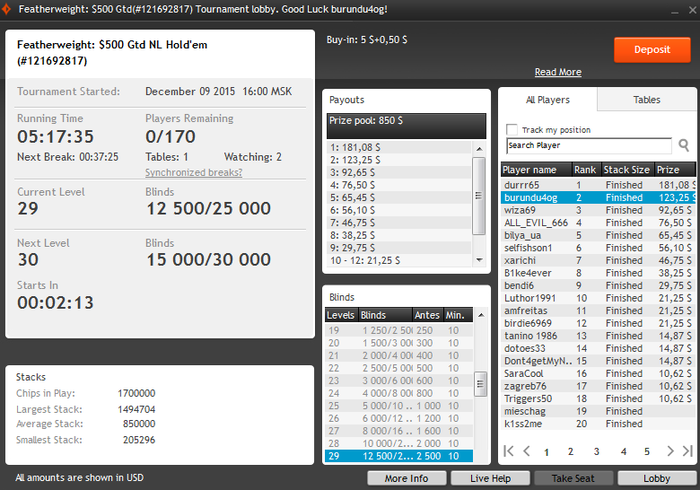Click payout row 1: 181,08 $

point(400,147)
